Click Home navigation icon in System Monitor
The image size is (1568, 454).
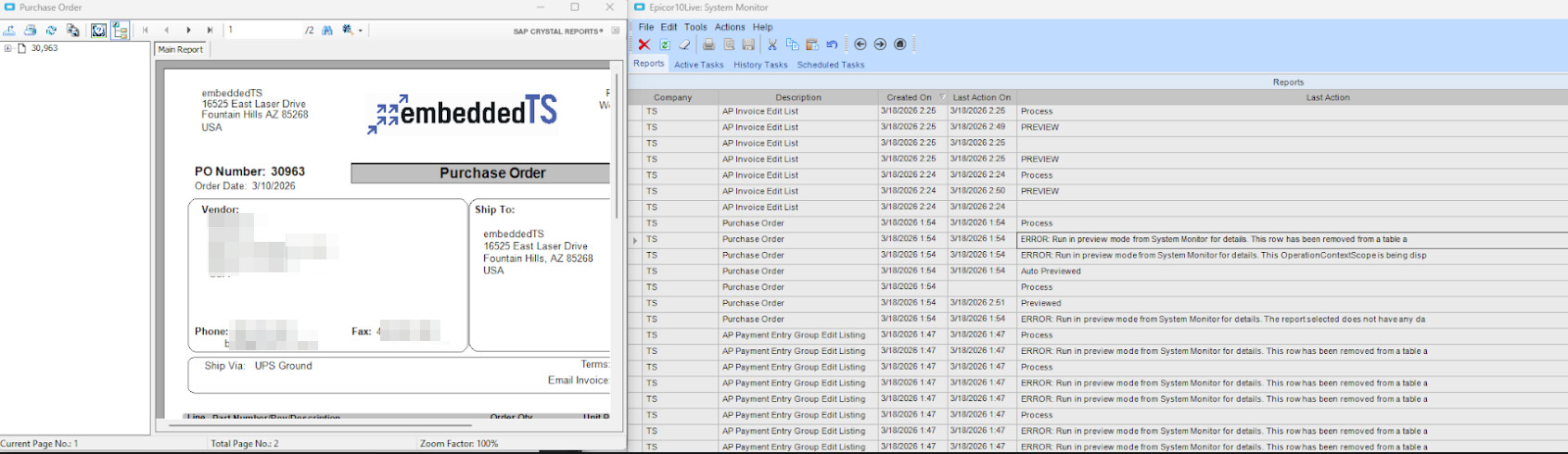click(899, 44)
